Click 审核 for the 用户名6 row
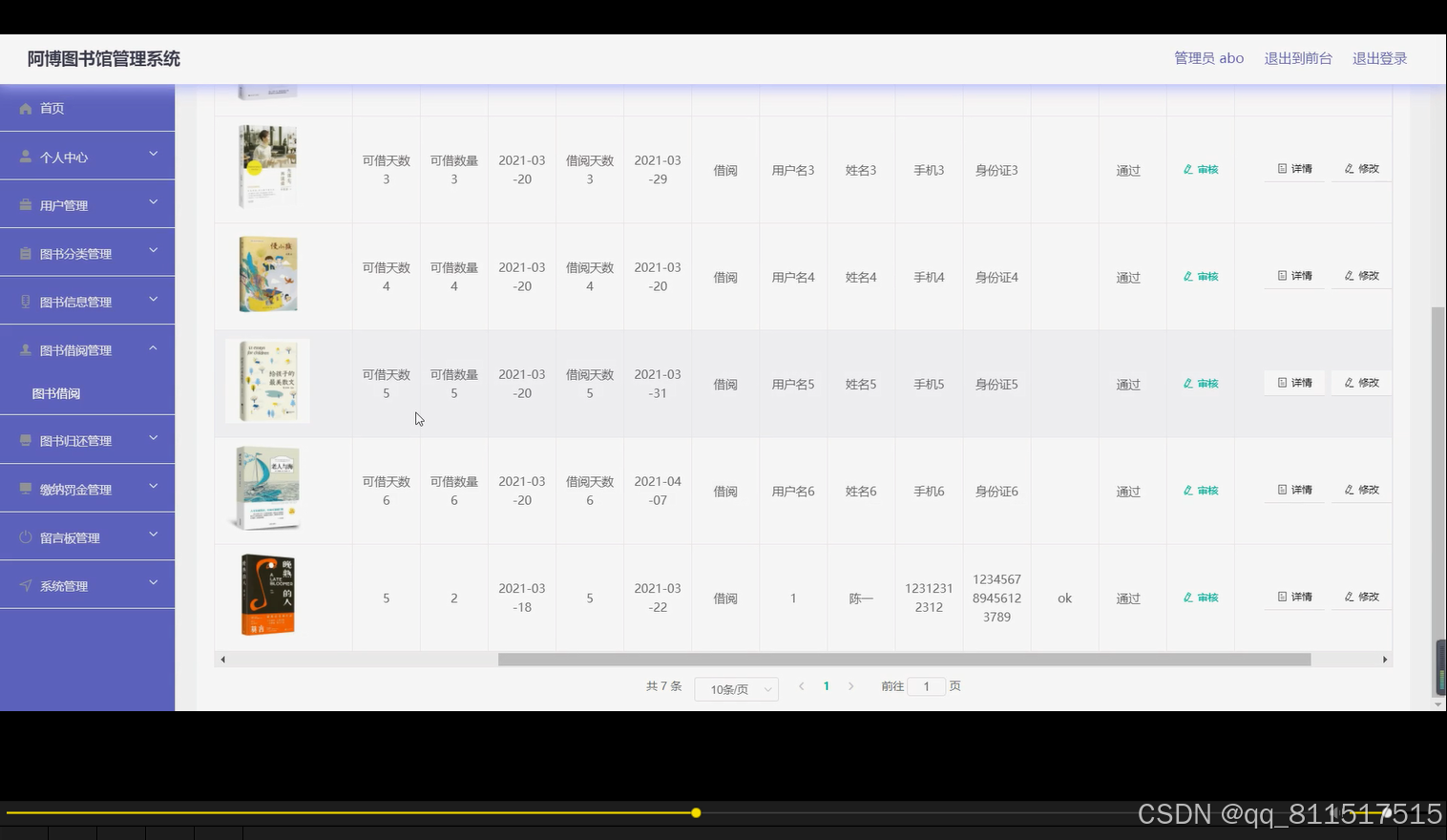Image resolution: width=1447 pixels, height=840 pixels. (x=1201, y=490)
